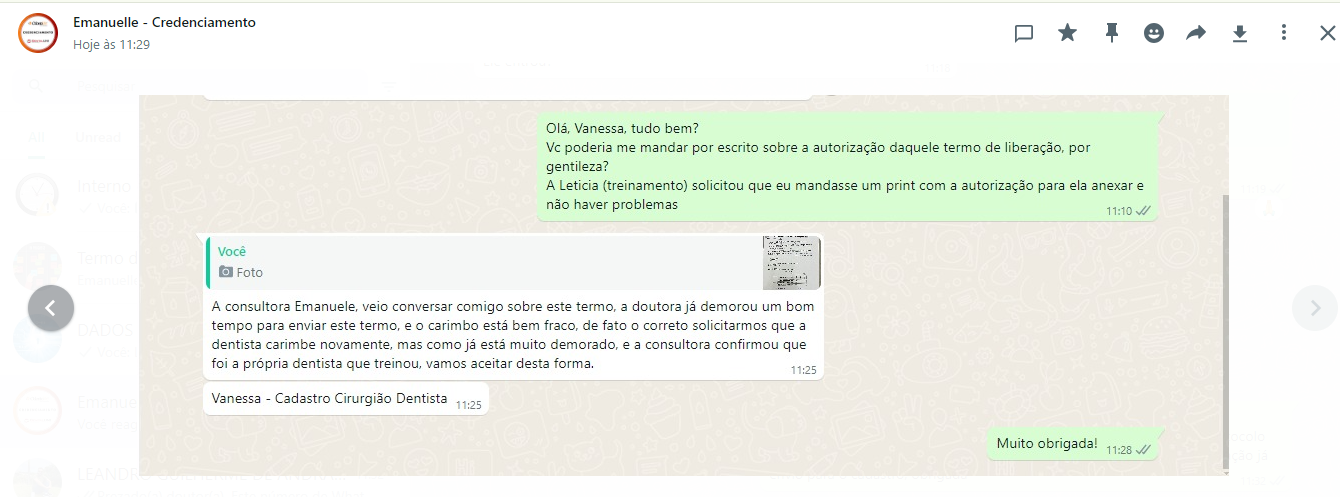Viewport: 1340px width, 497px height.
Task: Click the chat scrollbar on the right
Action: [x=1226, y=331]
